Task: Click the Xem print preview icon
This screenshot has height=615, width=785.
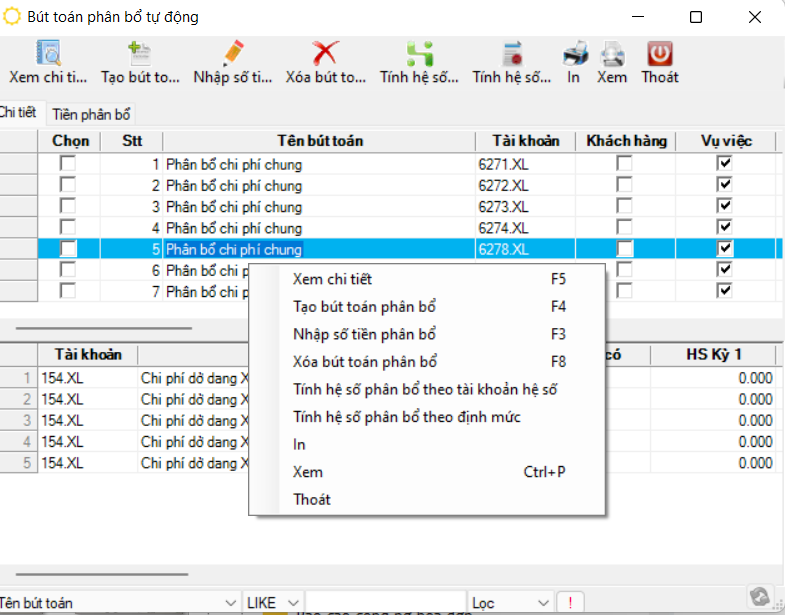Action: (612, 54)
